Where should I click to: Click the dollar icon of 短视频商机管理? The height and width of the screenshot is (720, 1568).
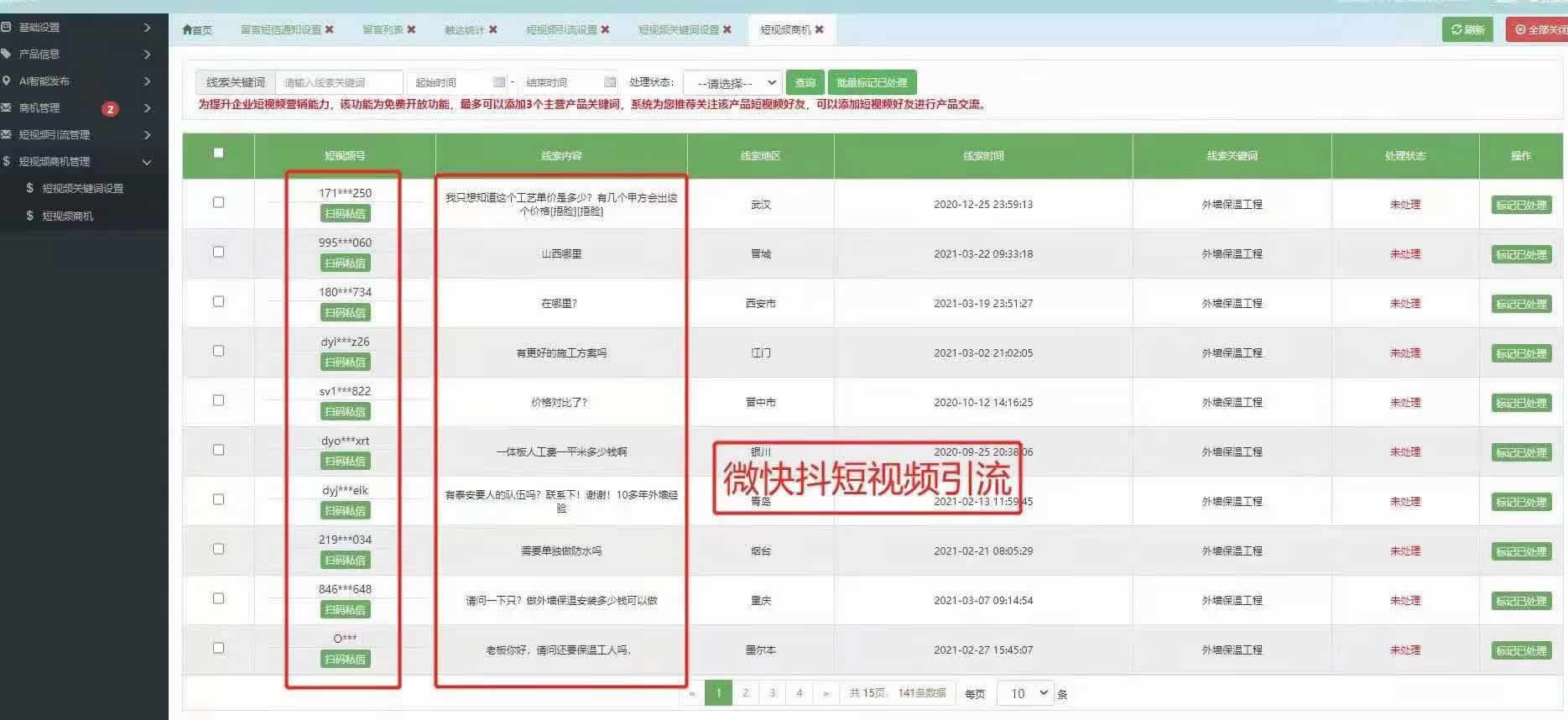6,161
